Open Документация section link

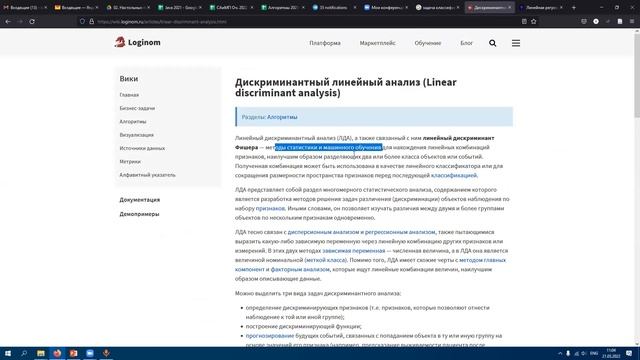pos(140,200)
